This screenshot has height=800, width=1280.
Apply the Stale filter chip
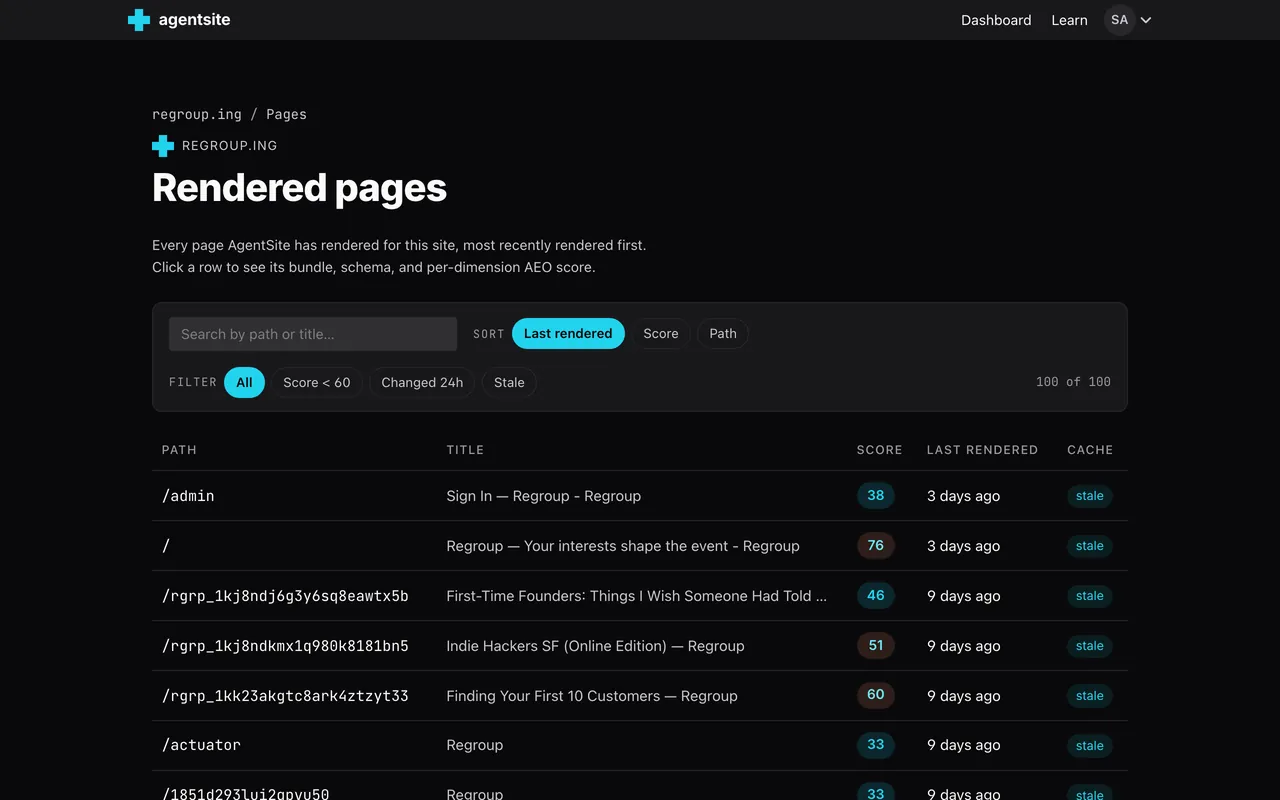(x=509, y=382)
